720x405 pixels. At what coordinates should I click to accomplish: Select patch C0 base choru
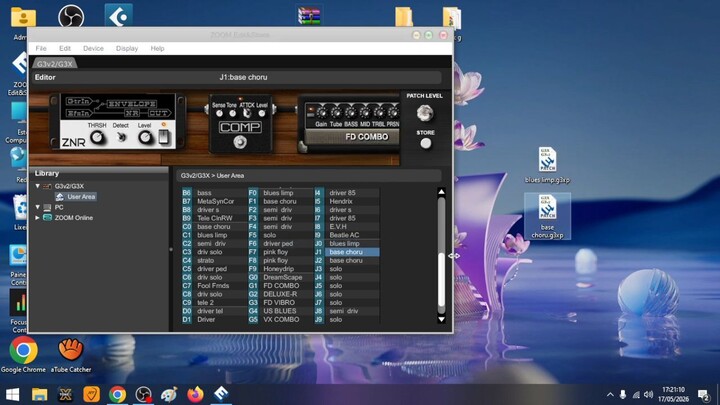coord(215,226)
